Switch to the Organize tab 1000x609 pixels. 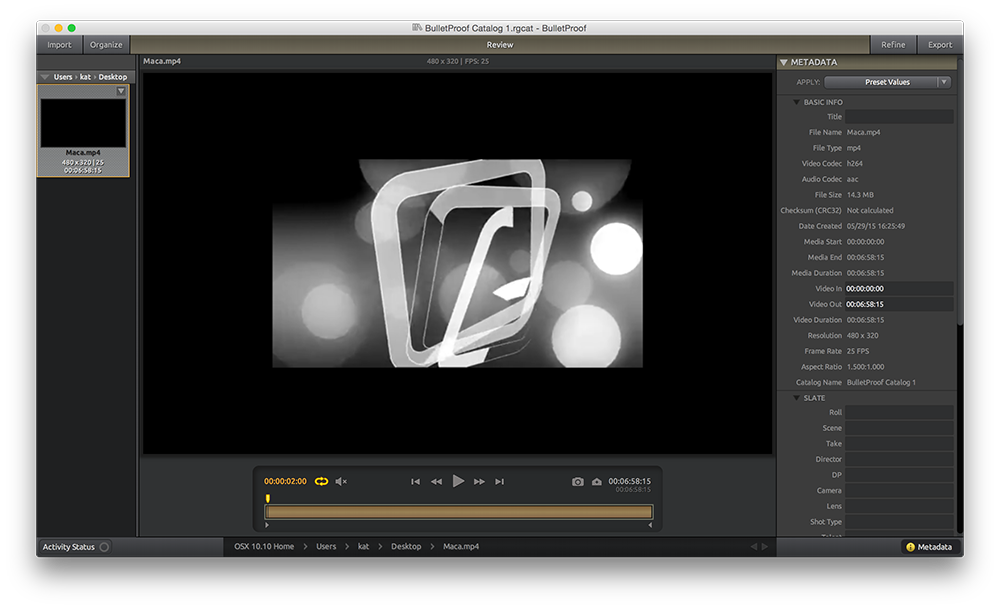pos(106,44)
